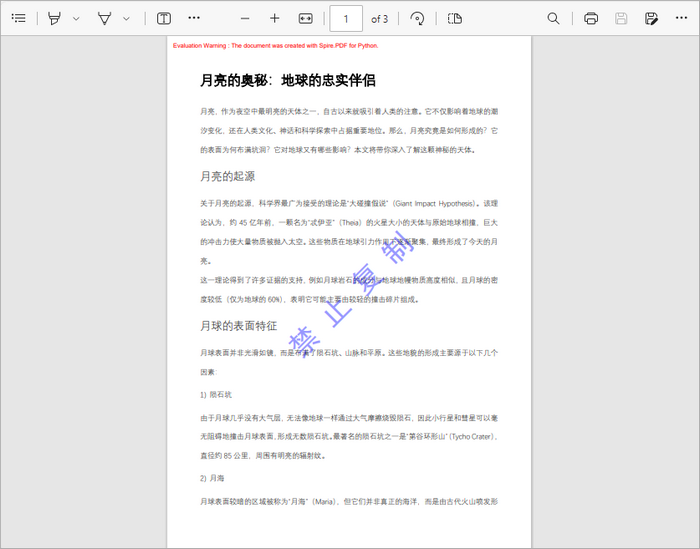Open more tools menu beside Add text
The image size is (700, 549).
point(194,19)
